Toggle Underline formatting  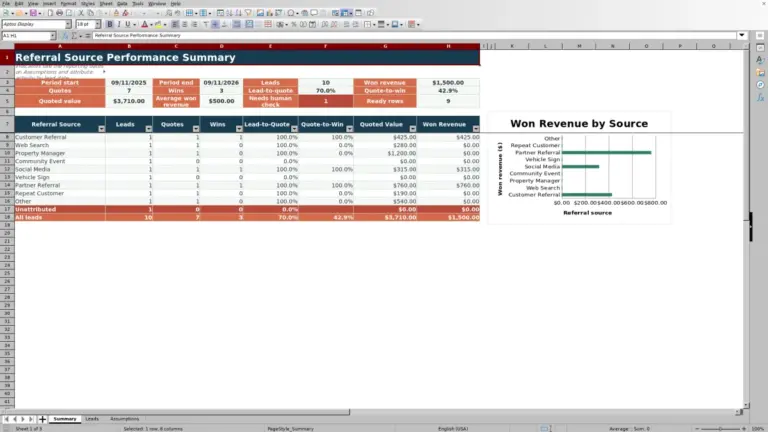pyautogui.click(x=128, y=24)
